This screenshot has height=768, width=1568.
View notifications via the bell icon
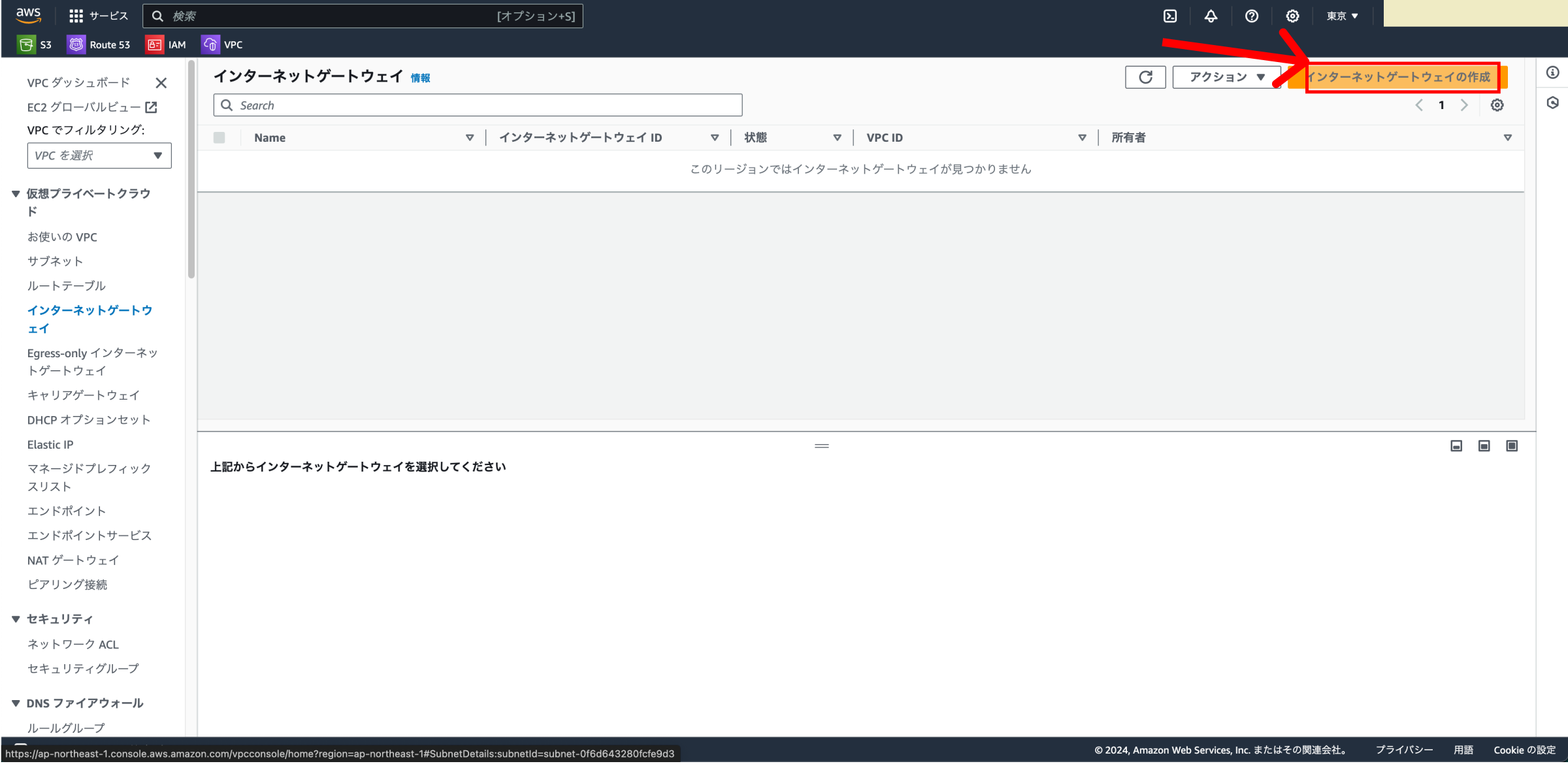(x=1211, y=16)
